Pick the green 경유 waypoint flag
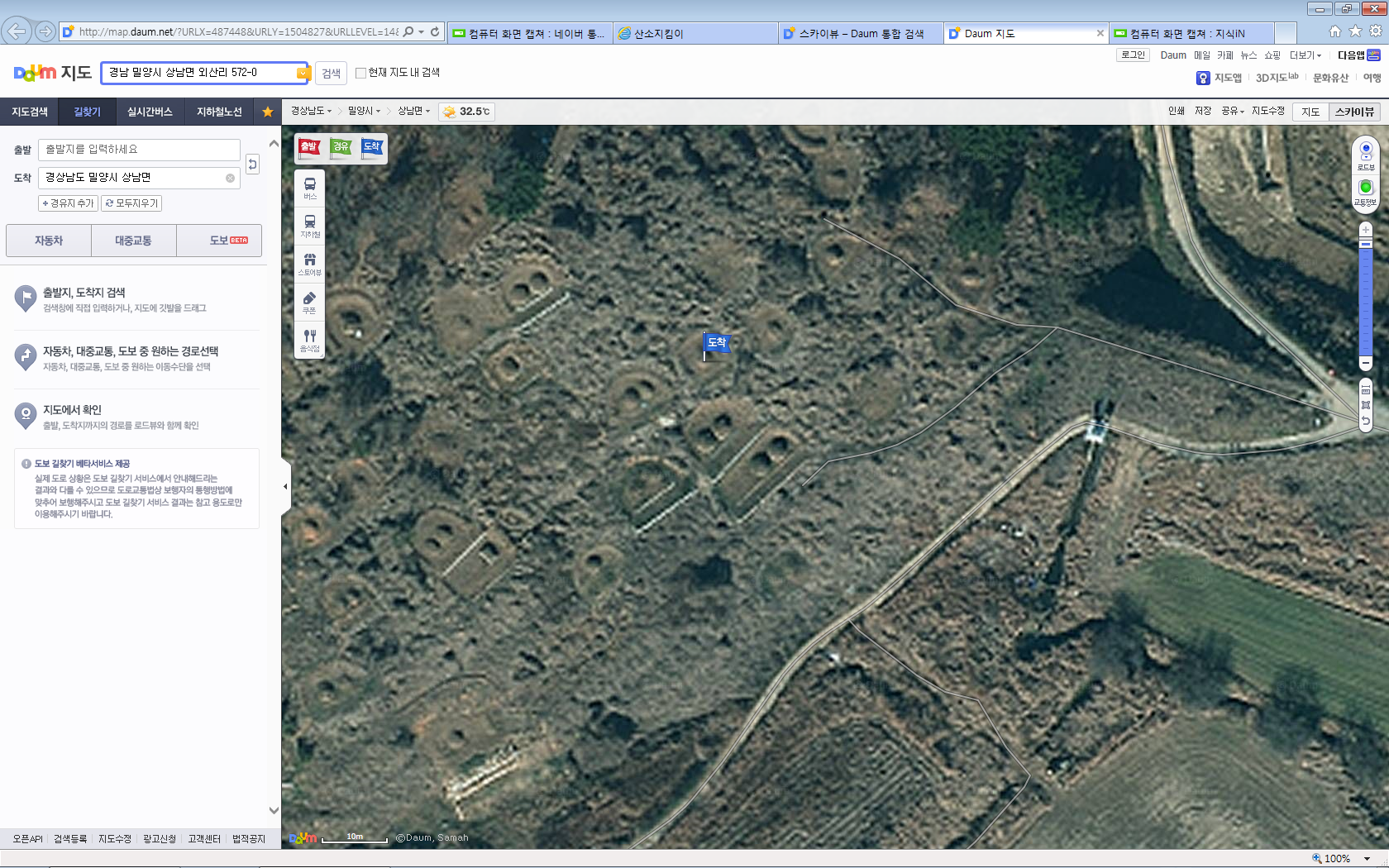 pos(341,148)
